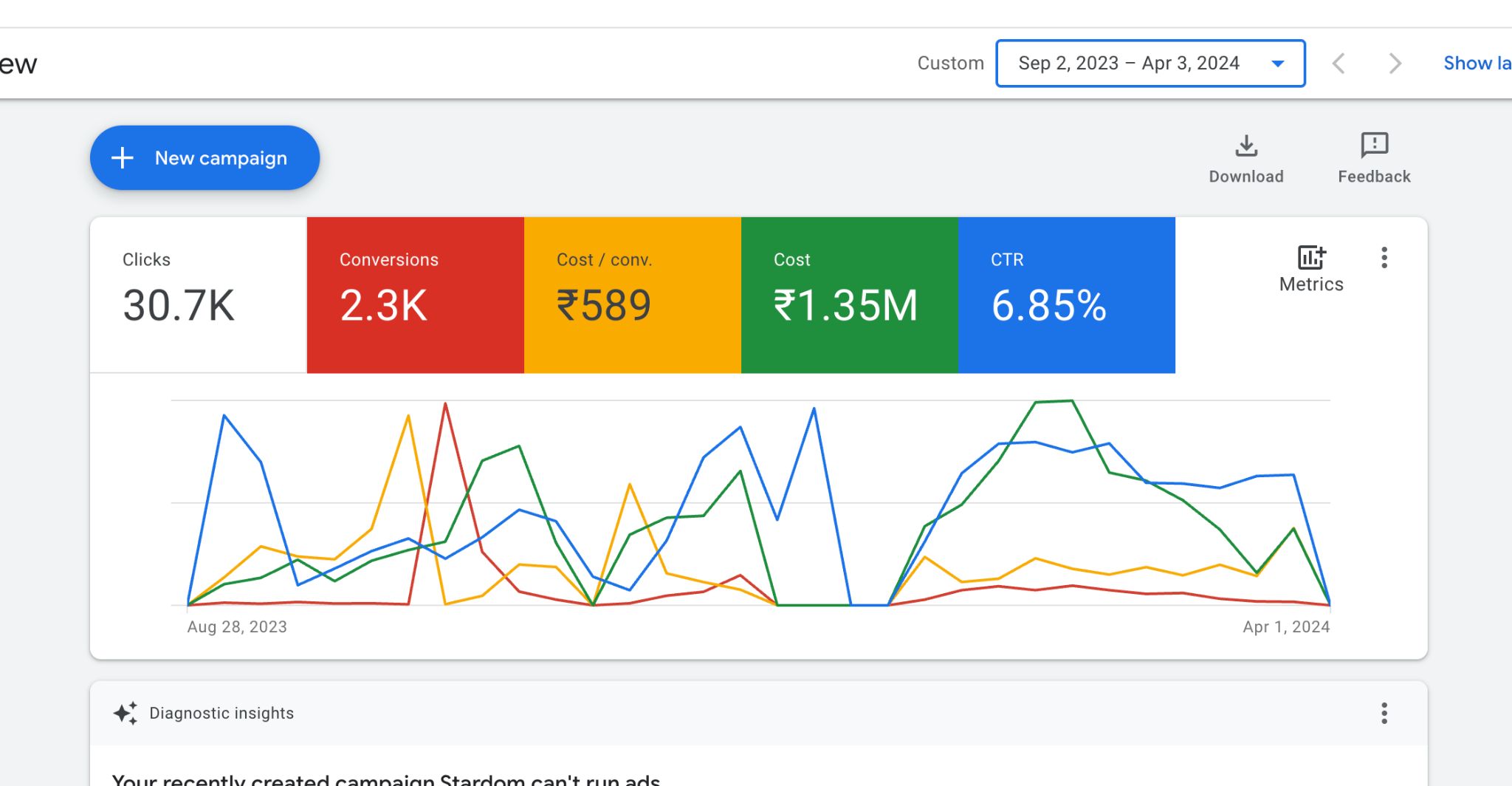Click the 30.7K clicks value
Image resolution: width=1512 pixels, height=786 pixels.
pos(179,305)
